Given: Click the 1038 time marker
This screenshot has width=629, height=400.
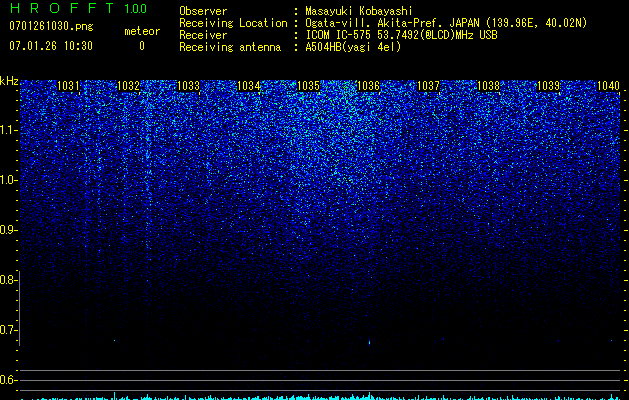Looking at the screenshot, I should pos(488,86).
